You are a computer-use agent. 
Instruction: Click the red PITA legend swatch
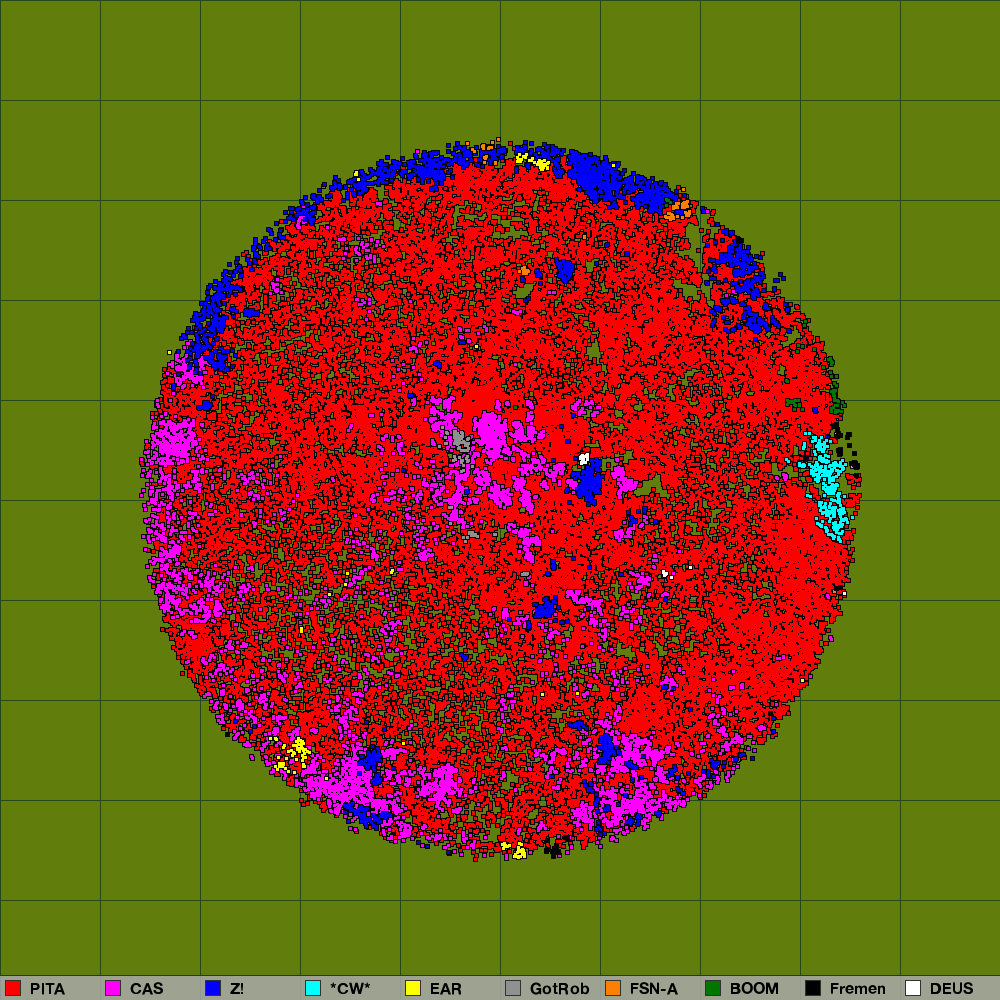(13, 988)
